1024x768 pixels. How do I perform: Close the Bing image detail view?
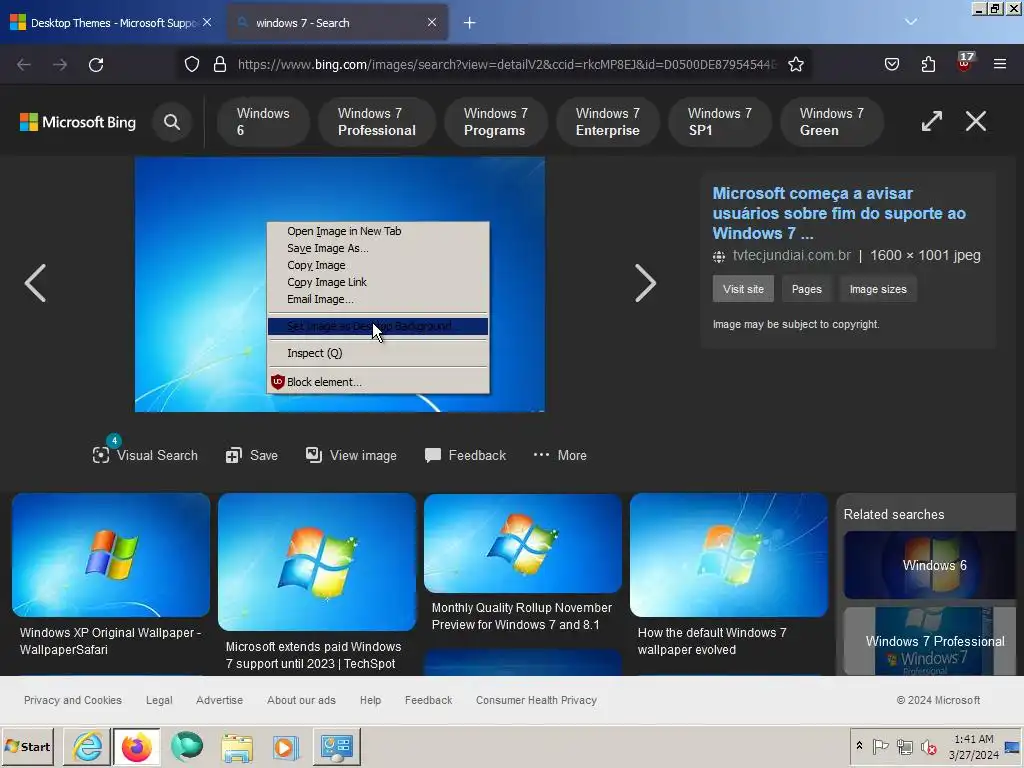[x=976, y=121]
